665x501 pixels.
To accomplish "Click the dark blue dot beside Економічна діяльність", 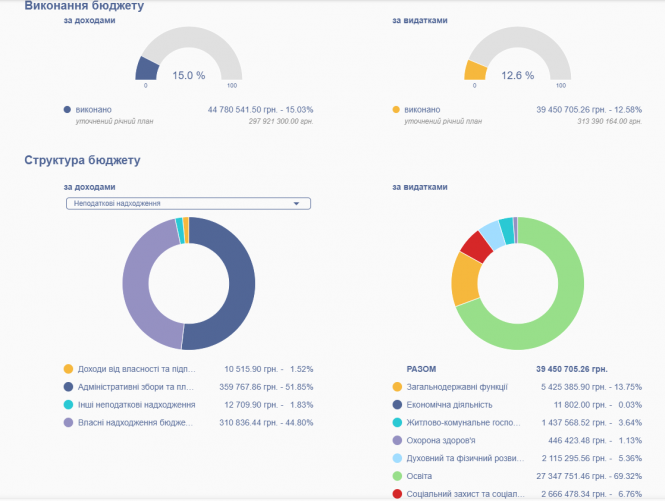I will [397, 404].
